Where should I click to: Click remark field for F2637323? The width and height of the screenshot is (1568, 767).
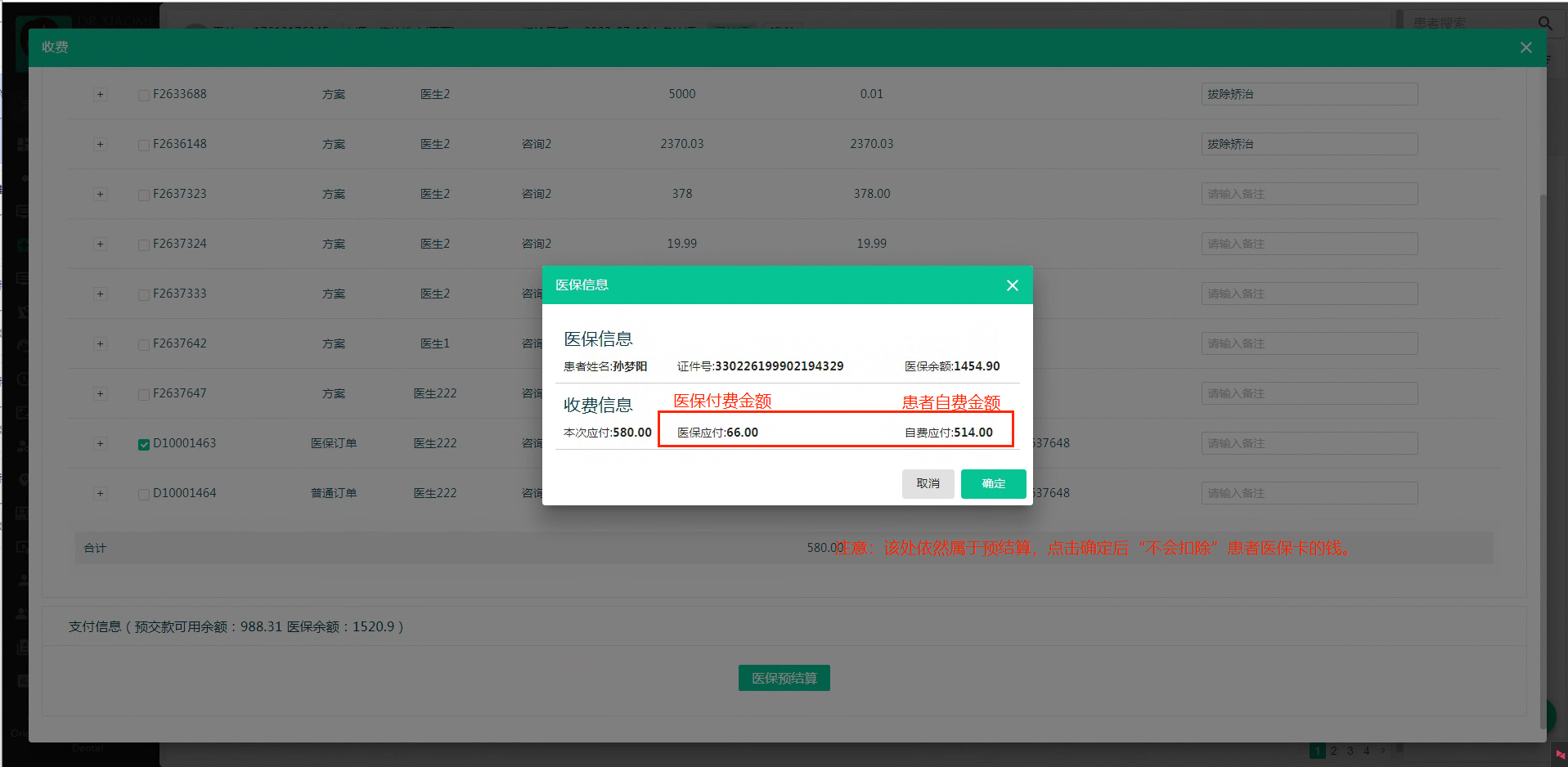[x=1309, y=194]
